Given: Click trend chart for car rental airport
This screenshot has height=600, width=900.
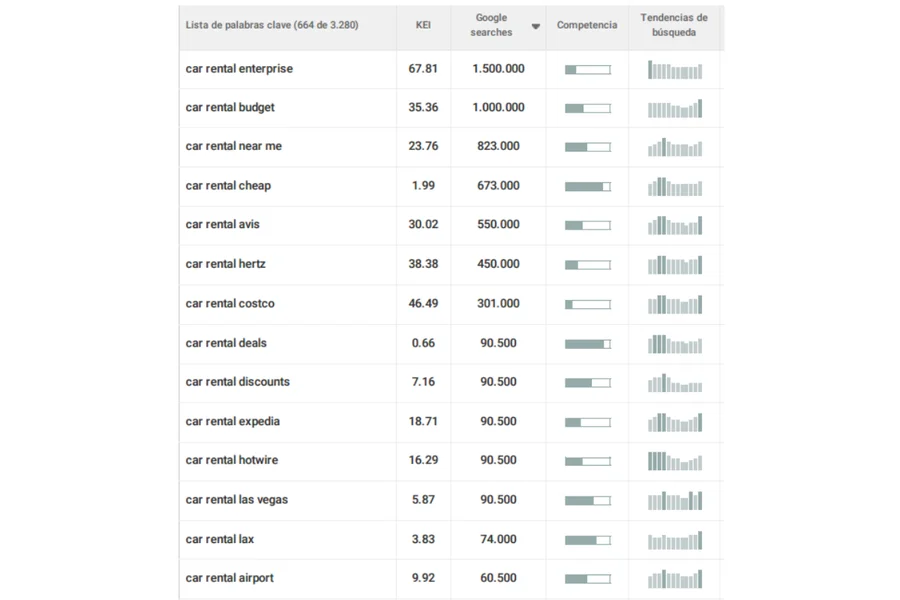Looking at the screenshot, I should 675,579.
